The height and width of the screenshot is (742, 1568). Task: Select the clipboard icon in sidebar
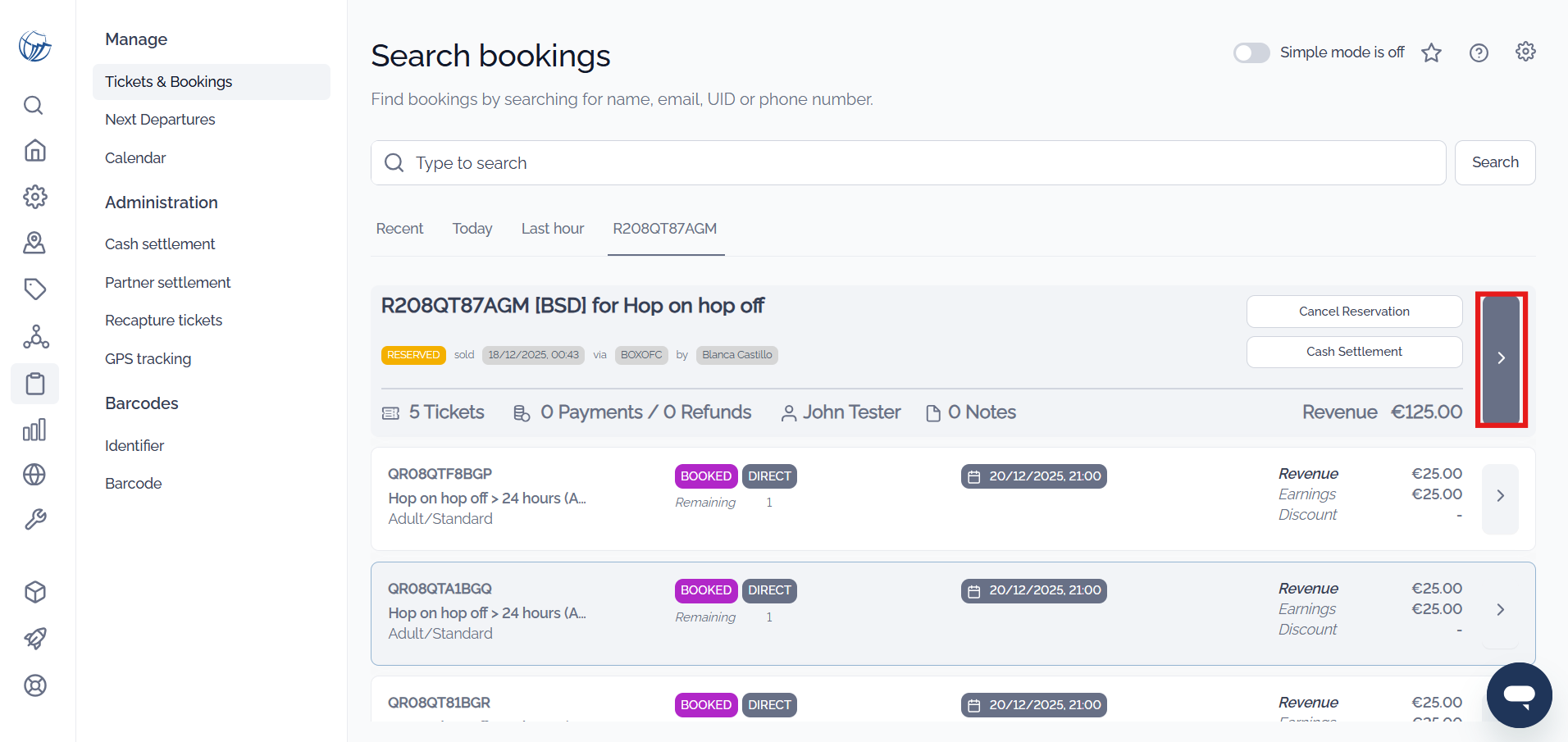(34, 384)
